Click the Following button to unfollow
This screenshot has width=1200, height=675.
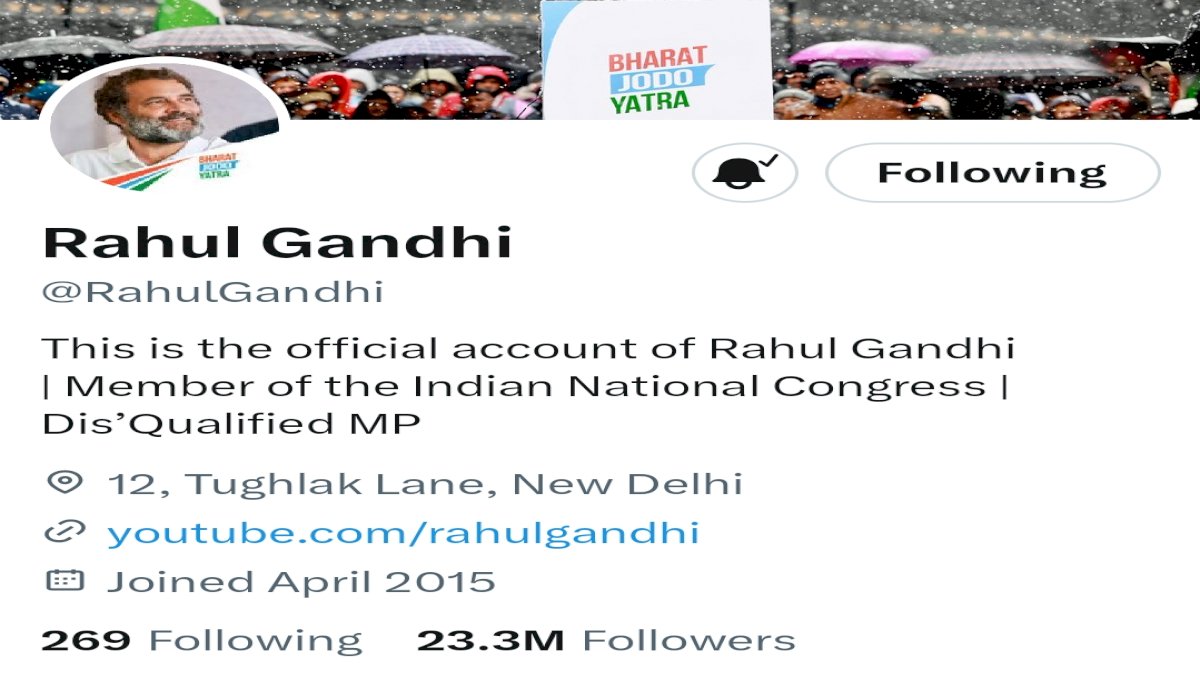(992, 173)
